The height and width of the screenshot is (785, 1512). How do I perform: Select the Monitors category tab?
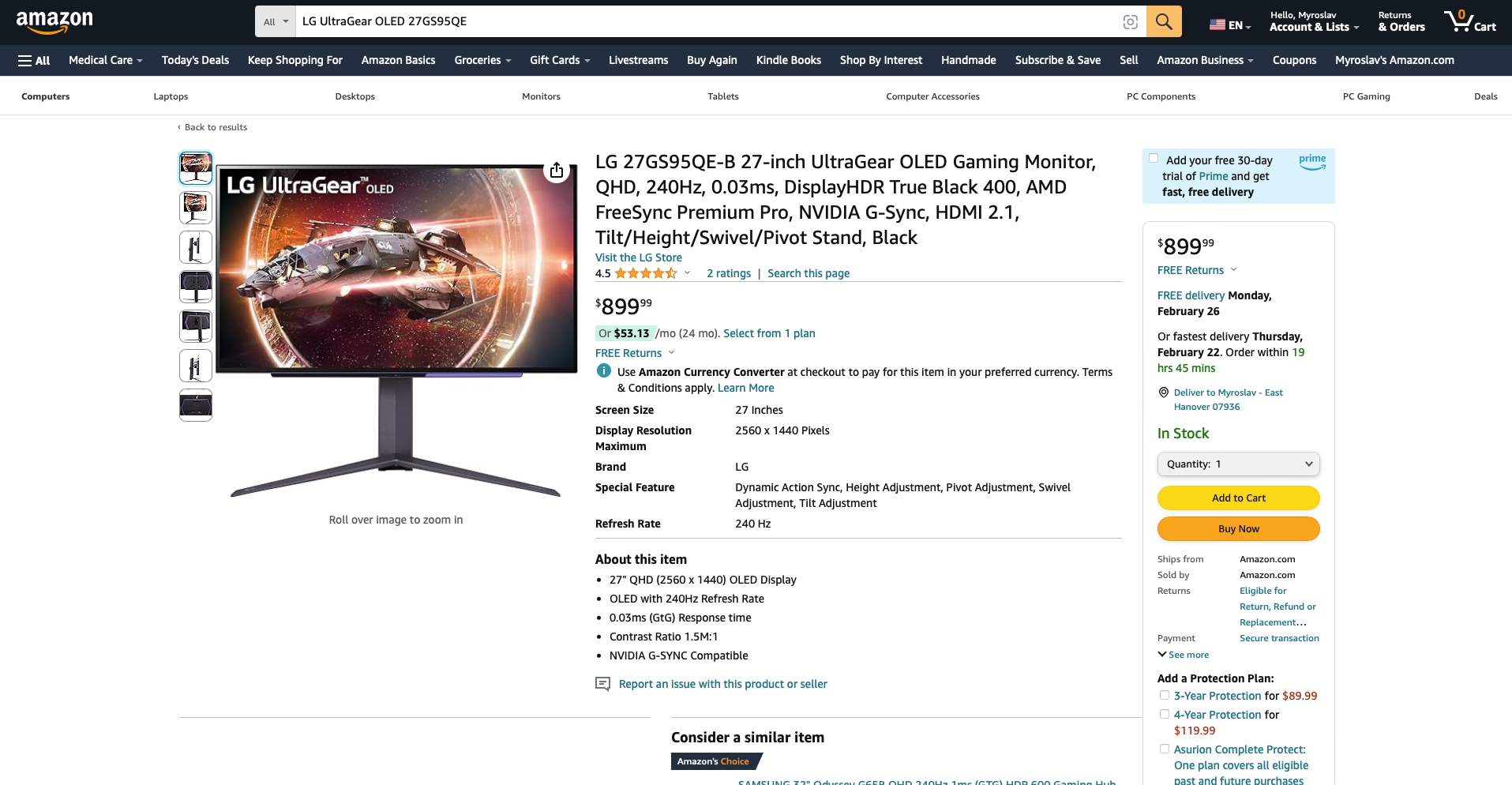[541, 96]
